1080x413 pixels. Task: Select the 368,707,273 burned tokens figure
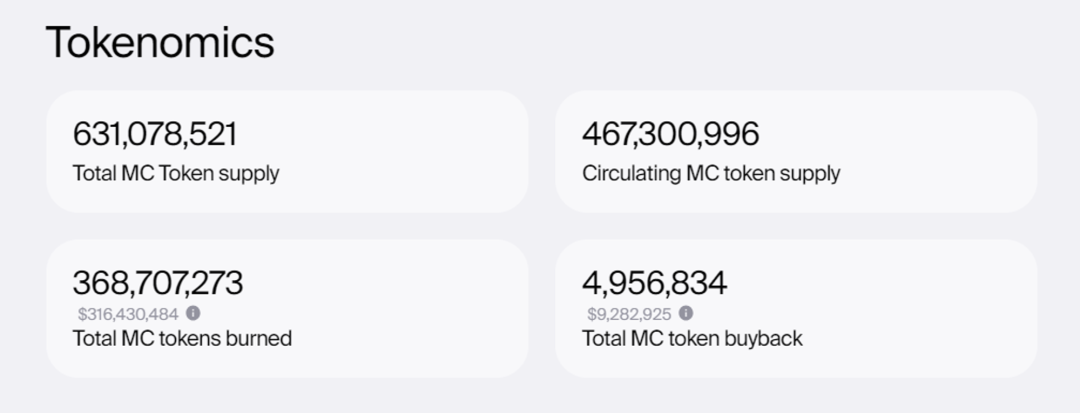158,283
